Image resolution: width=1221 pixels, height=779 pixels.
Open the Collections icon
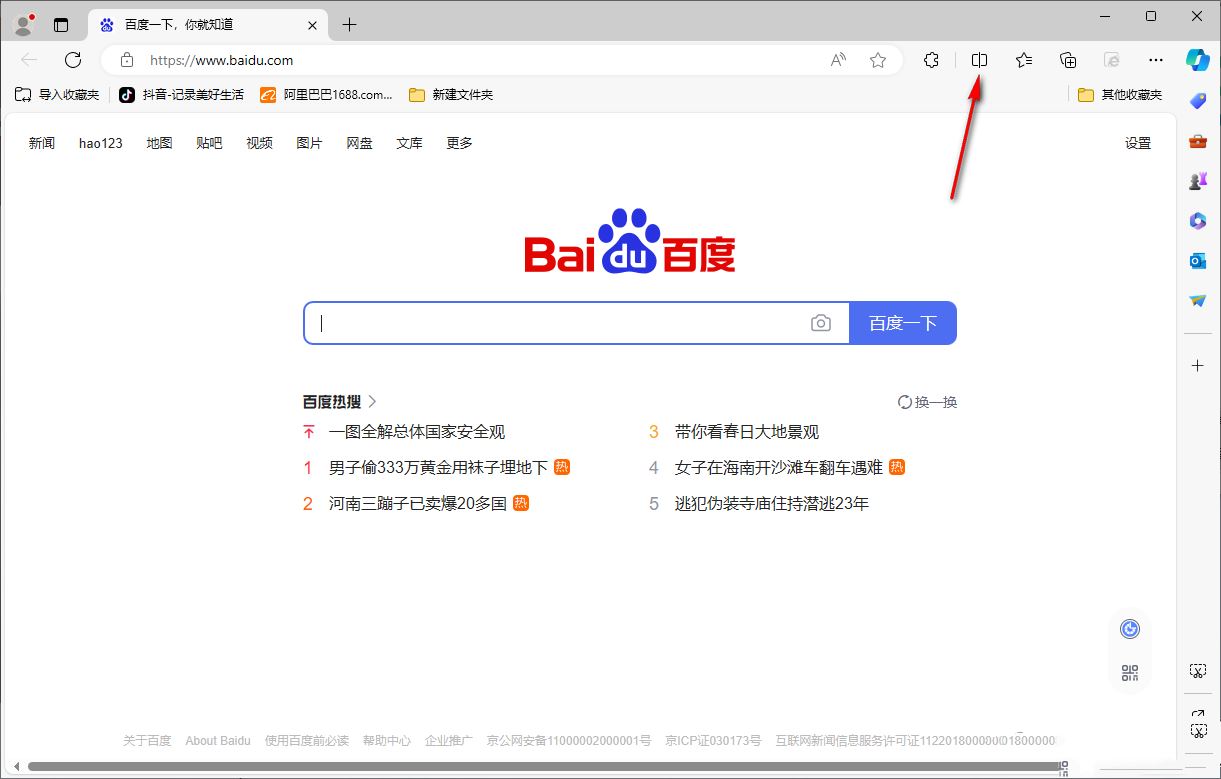1068,60
